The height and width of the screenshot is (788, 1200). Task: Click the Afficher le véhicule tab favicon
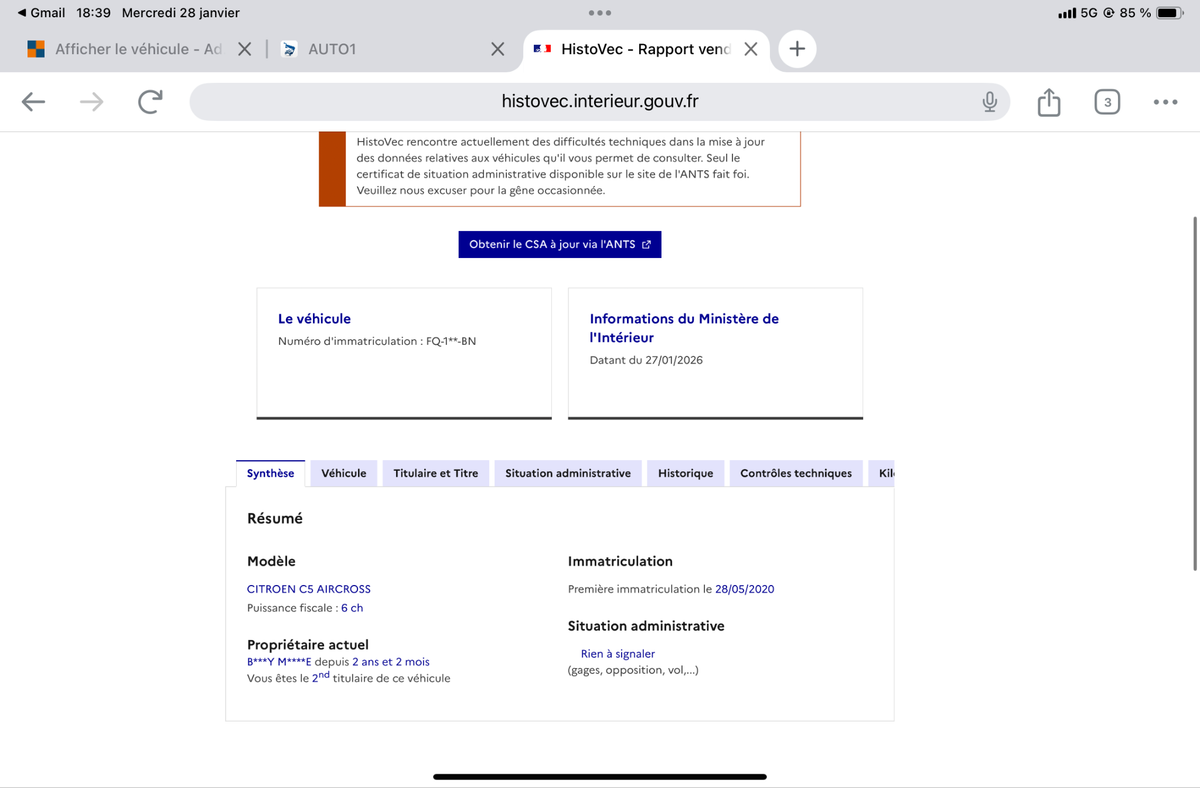pos(36,49)
